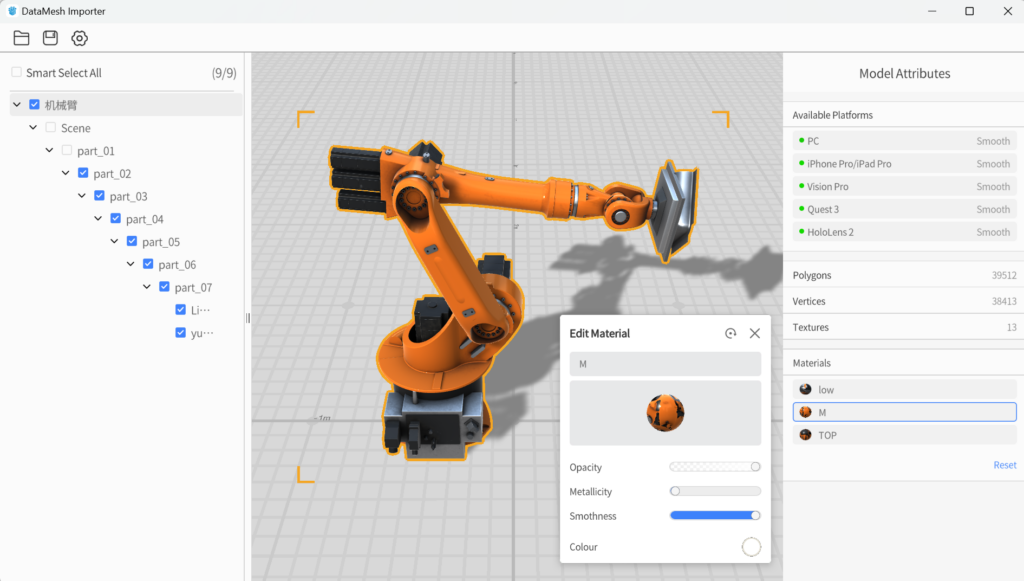The width and height of the screenshot is (1024, 581).
Task: Click the material preview sphere thumbnail
Action: click(x=665, y=412)
